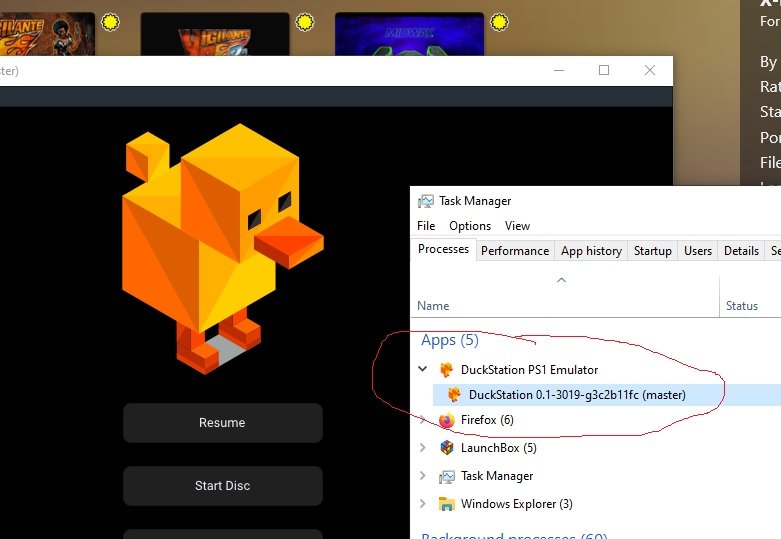Open the blue Midway game cover in LaunchBox
Viewport: 781px width, 539px height.
tap(409, 34)
